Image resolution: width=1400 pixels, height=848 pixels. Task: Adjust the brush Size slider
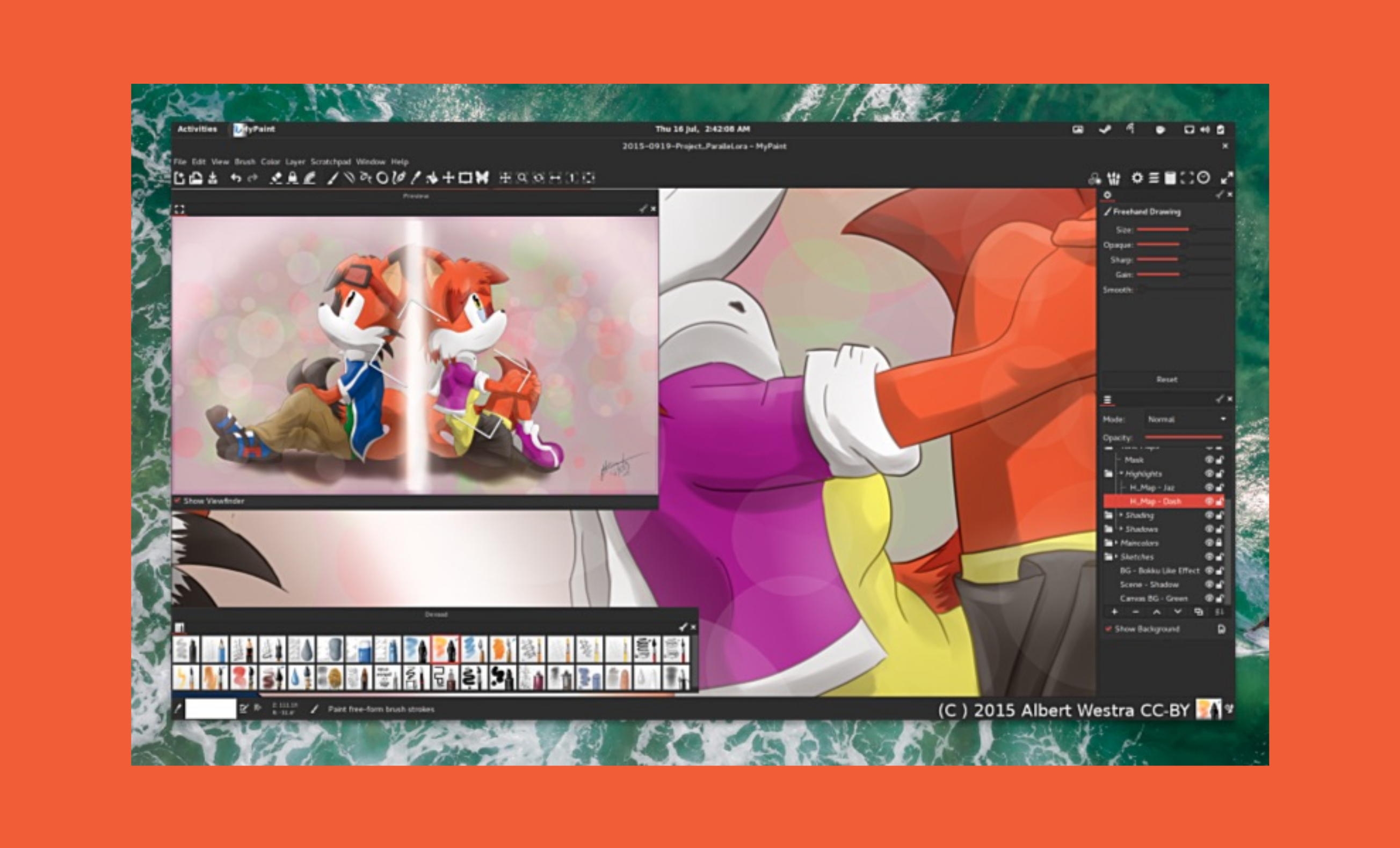[x=1184, y=230]
